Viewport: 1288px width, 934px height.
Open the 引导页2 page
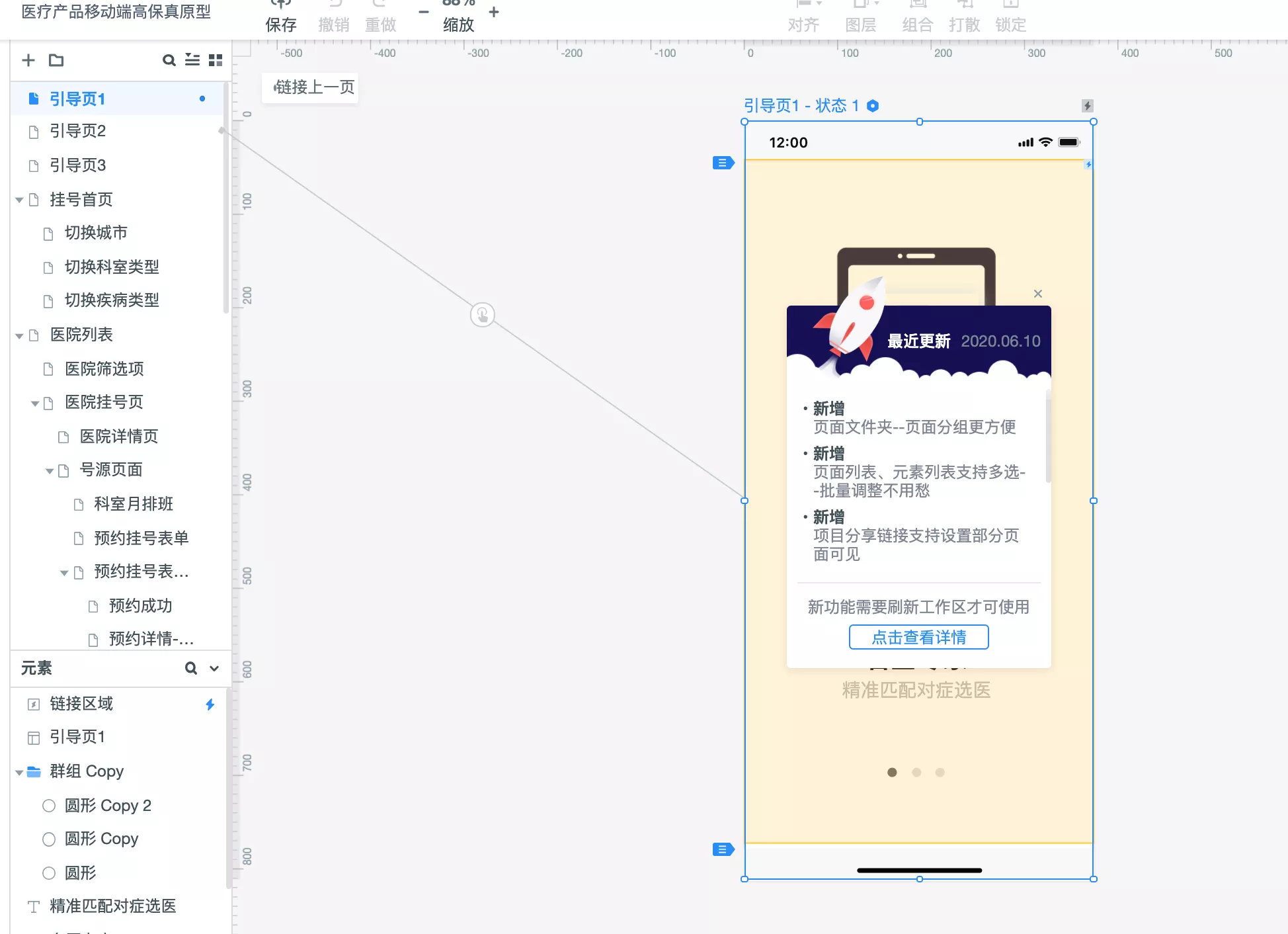(77, 131)
